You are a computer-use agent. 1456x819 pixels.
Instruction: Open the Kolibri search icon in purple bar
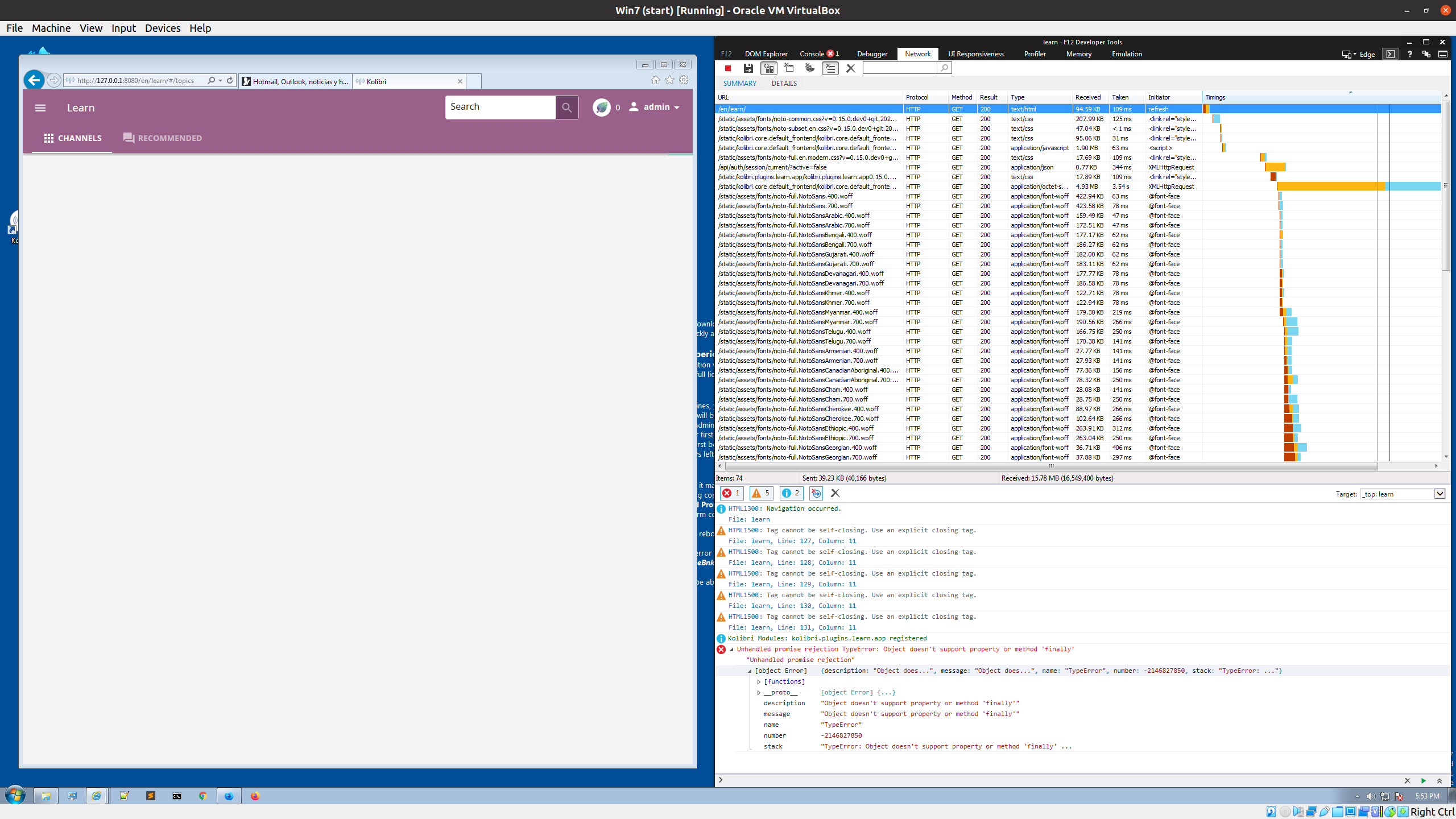click(x=566, y=107)
